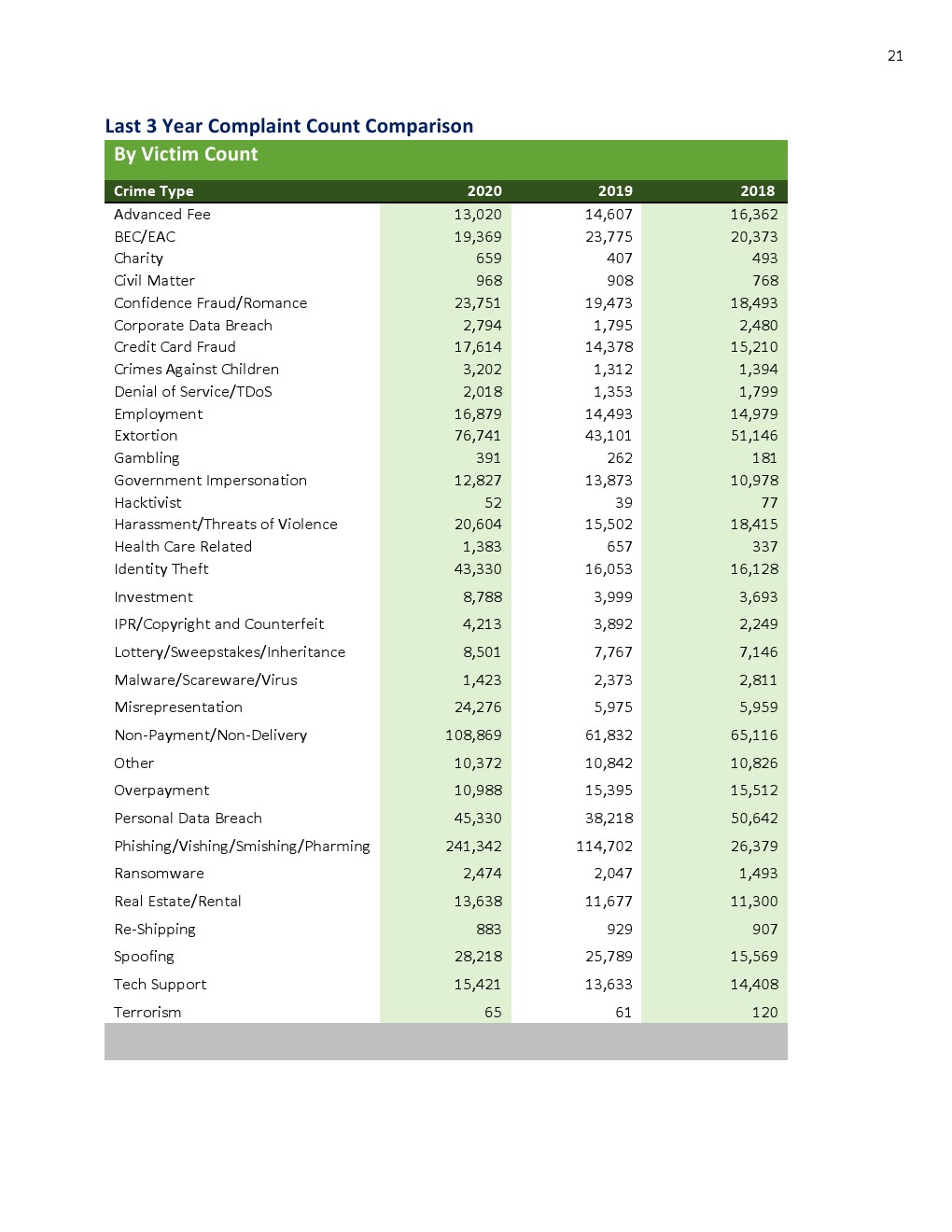Click the page number 21

pos(895,56)
